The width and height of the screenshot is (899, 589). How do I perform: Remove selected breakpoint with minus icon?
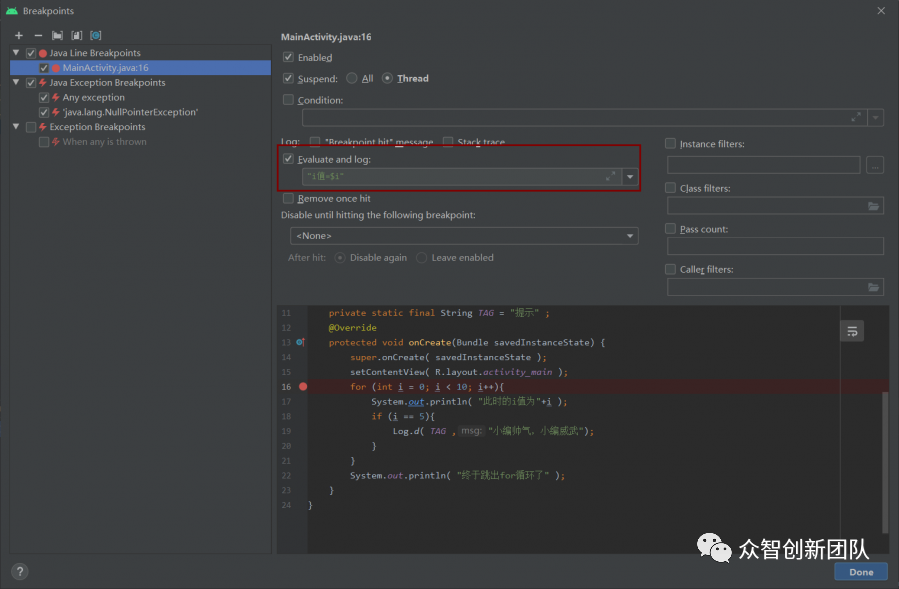click(38, 36)
